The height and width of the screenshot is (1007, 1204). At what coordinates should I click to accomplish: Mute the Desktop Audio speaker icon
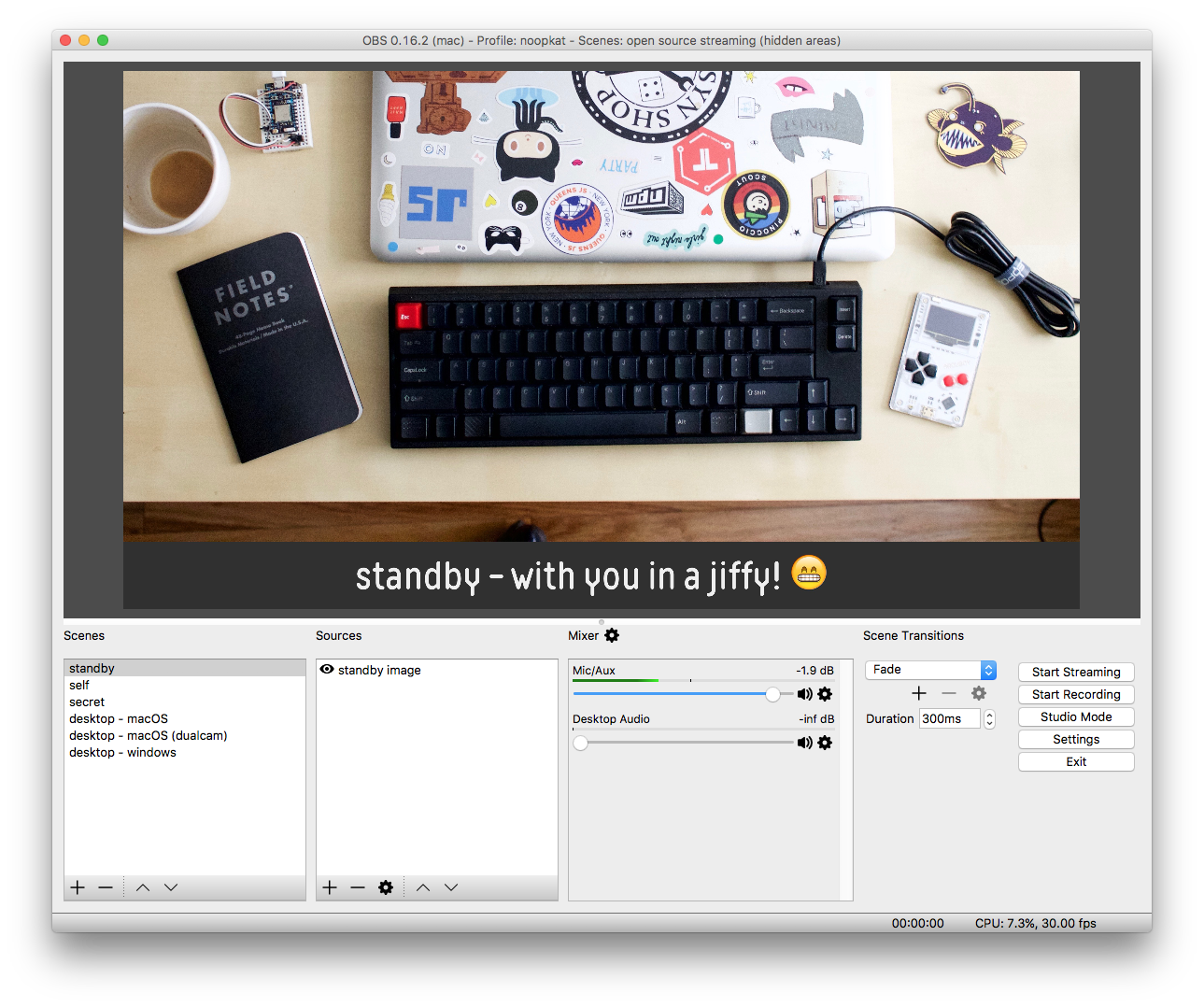pos(804,743)
